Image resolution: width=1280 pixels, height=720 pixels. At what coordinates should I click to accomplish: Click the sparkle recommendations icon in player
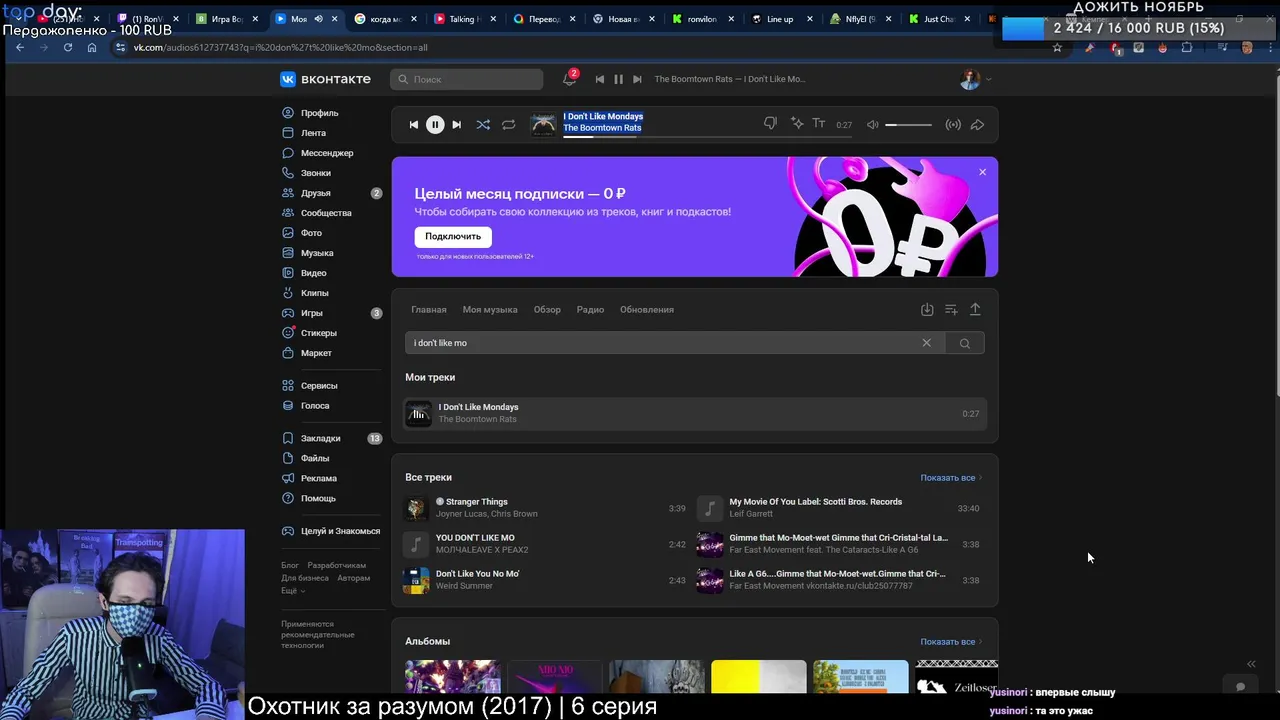coord(797,123)
